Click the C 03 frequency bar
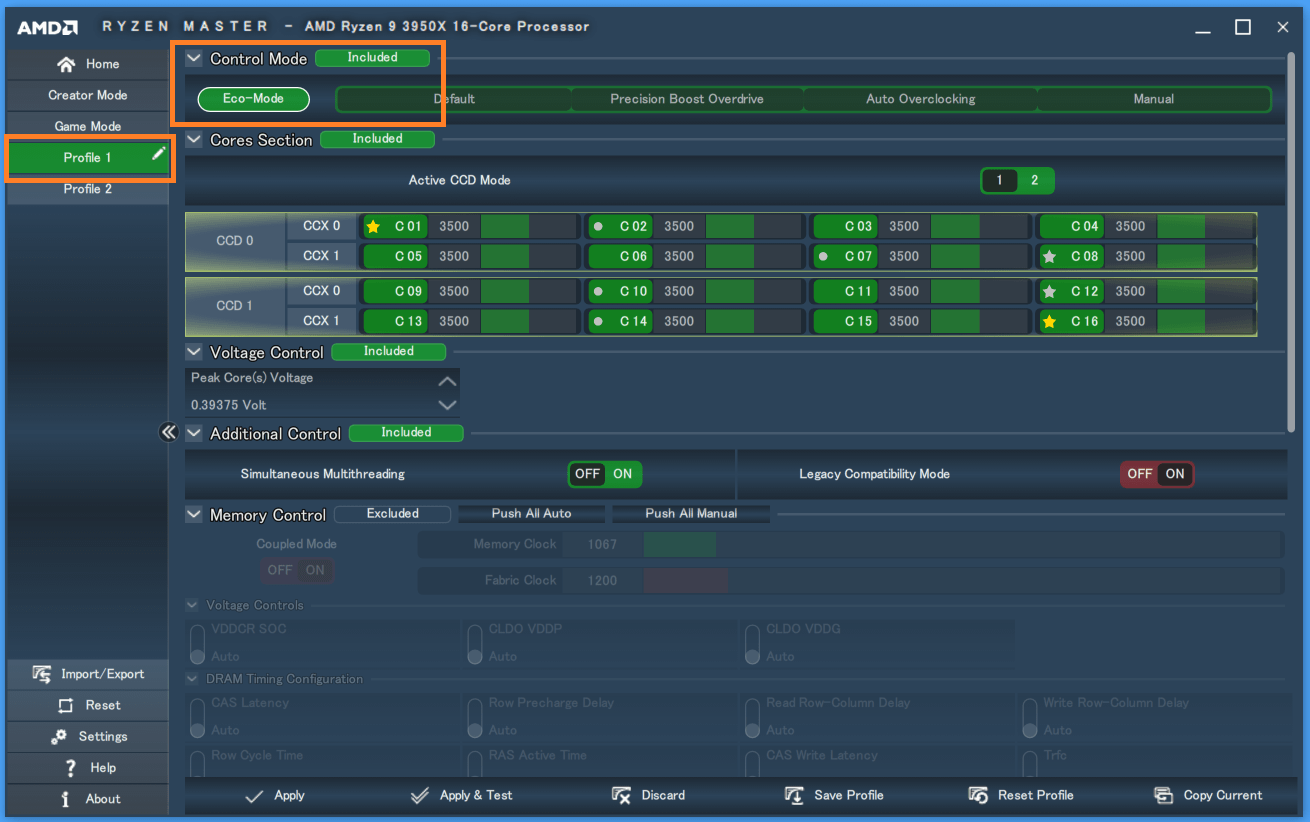The image size is (1310, 822). 979,226
